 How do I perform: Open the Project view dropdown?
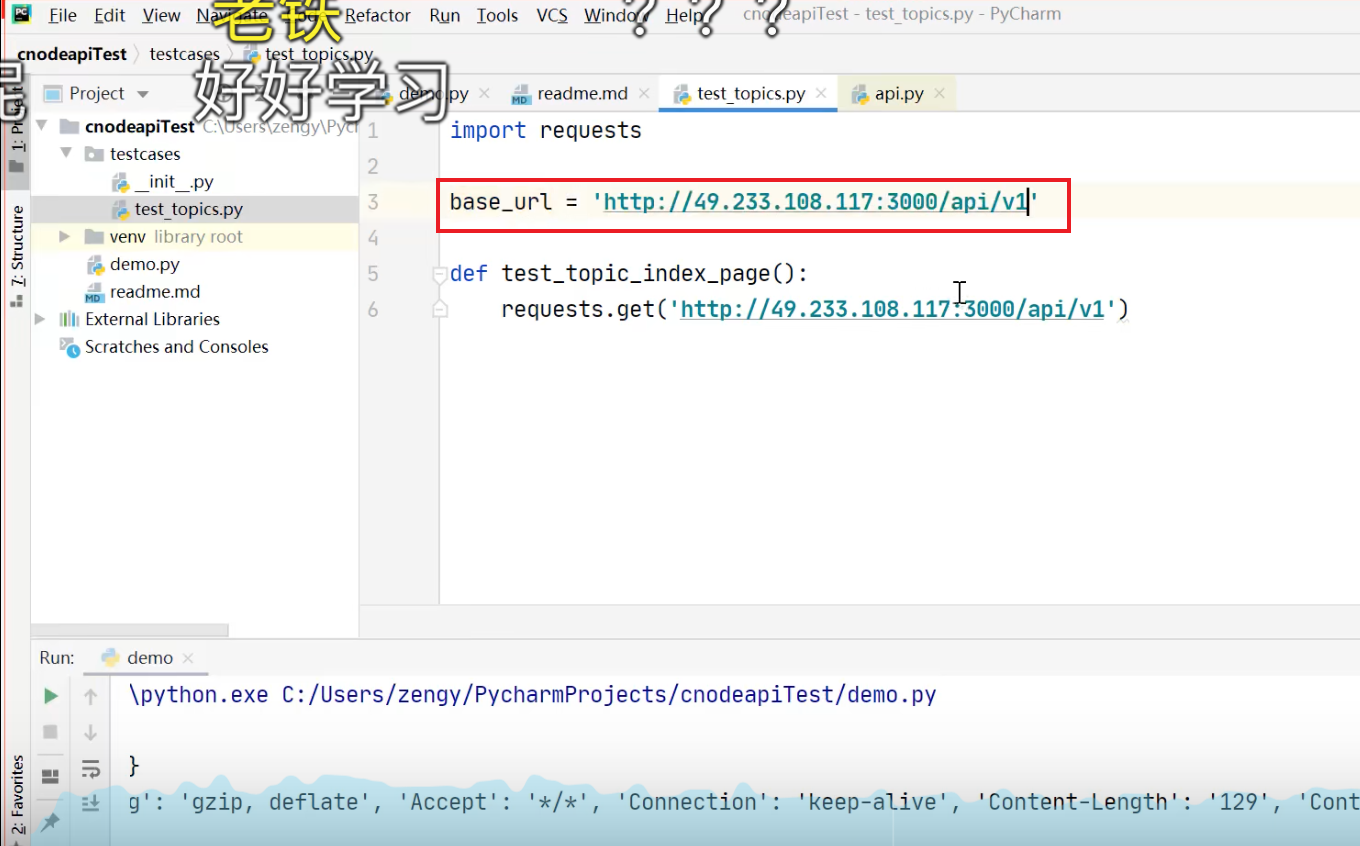pos(143,94)
